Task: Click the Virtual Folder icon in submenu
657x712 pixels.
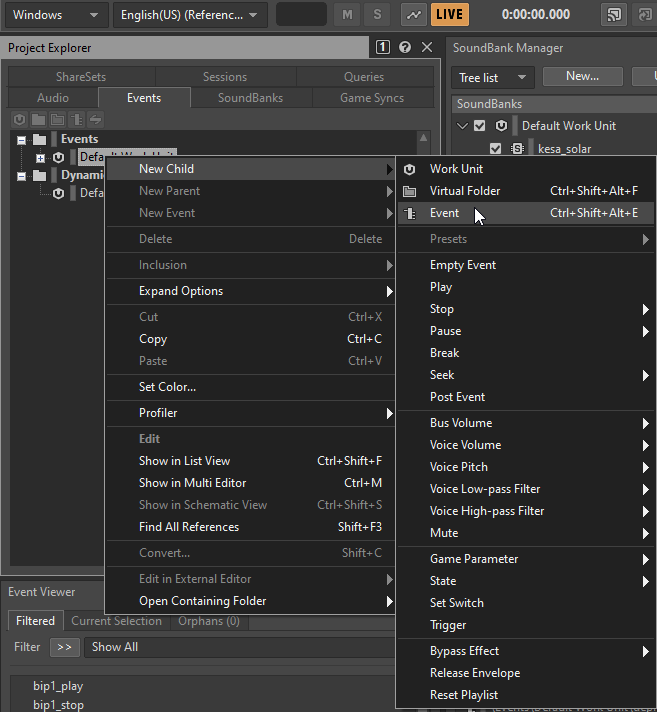Action: pyautogui.click(x=409, y=191)
